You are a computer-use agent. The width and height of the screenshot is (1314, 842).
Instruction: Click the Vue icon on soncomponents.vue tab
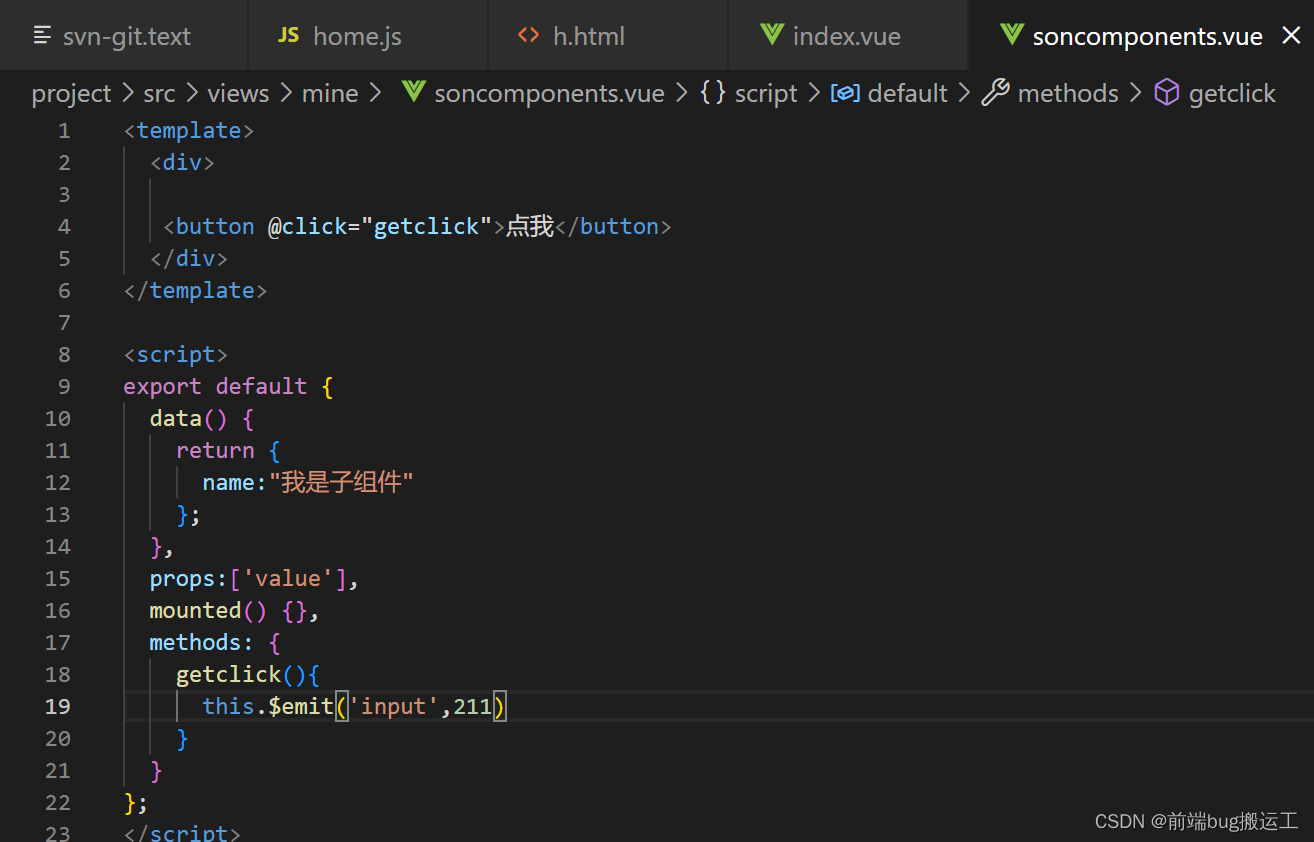click(x=1010, y=35)
